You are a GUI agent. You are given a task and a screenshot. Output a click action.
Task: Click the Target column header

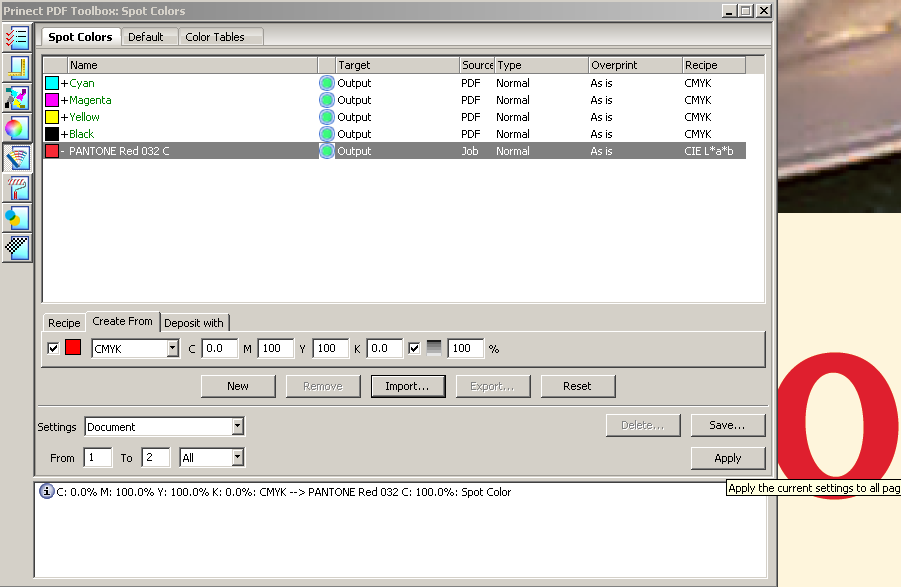point(398,65)
